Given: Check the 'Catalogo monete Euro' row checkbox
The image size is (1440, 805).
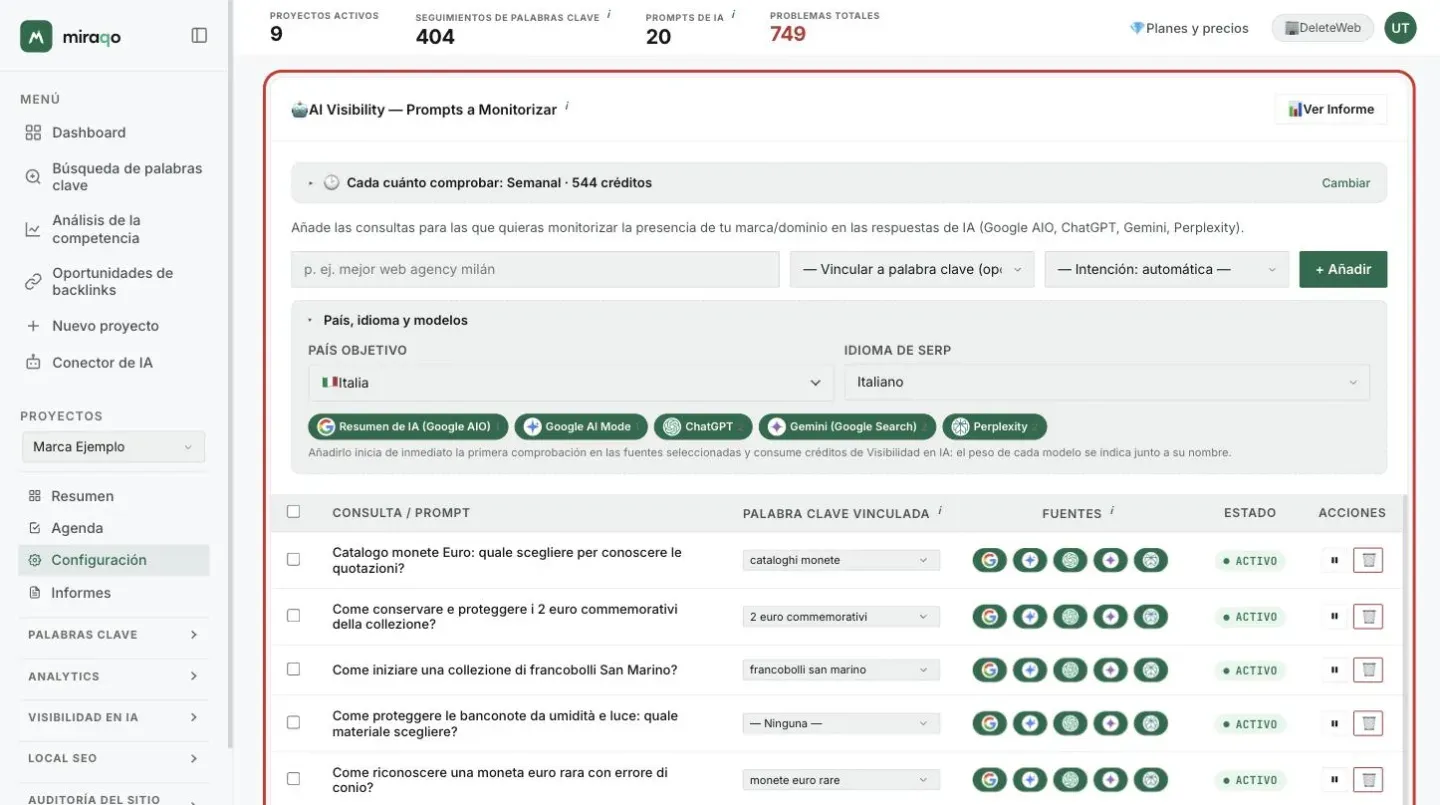Looking at the screenshot, I should pyautogui.click(x=293, y=559).
